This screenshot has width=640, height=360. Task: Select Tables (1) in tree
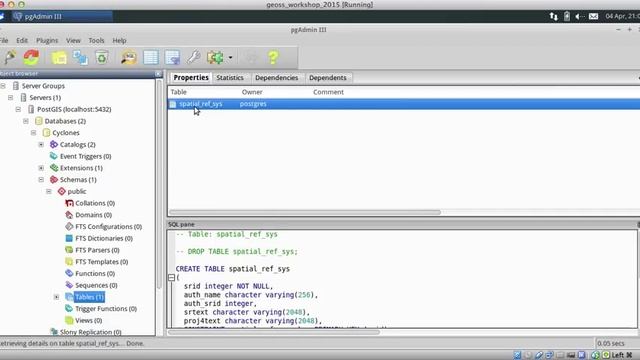point(89,297)
